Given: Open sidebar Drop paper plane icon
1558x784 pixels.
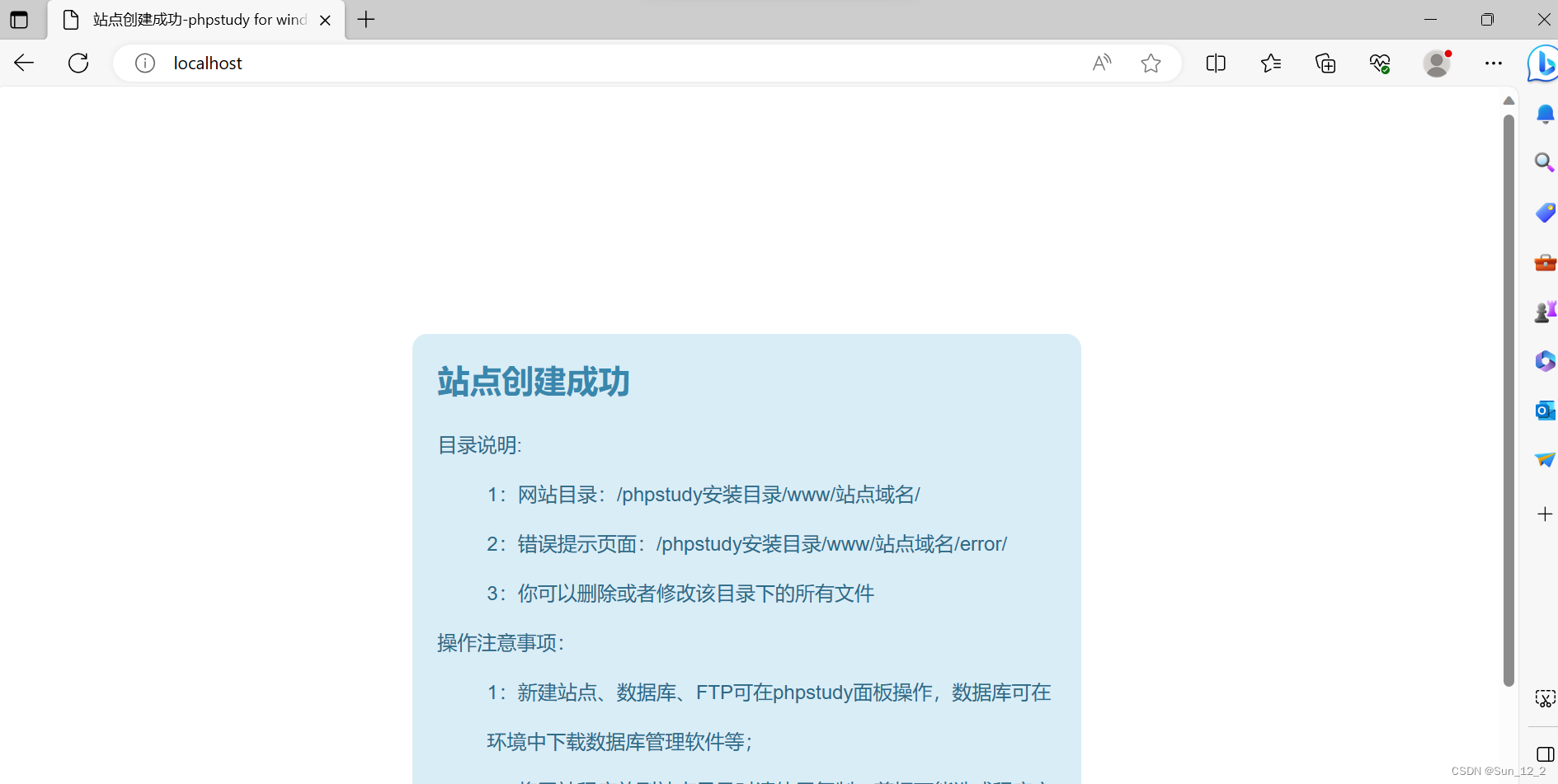Looking at the screenshot, I should click(x=1546, y=459).
